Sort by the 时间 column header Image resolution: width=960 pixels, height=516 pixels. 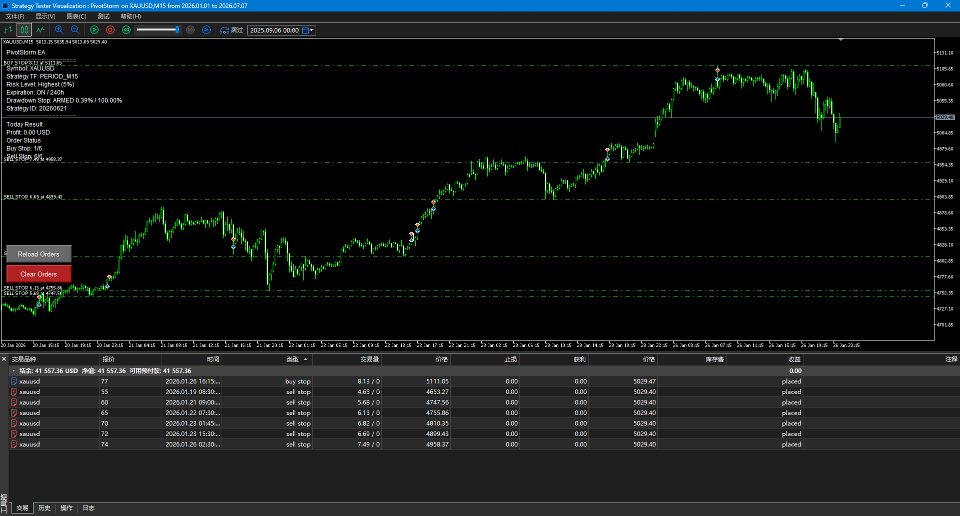[212, 359]
